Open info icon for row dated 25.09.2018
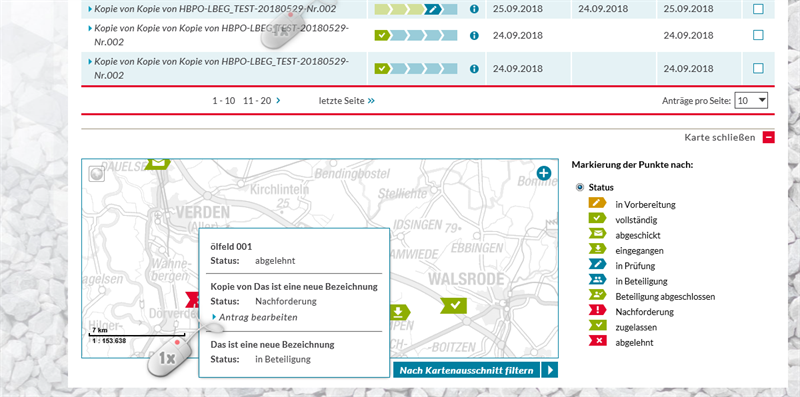The image size is (800, 397). [x=474, y=9]
